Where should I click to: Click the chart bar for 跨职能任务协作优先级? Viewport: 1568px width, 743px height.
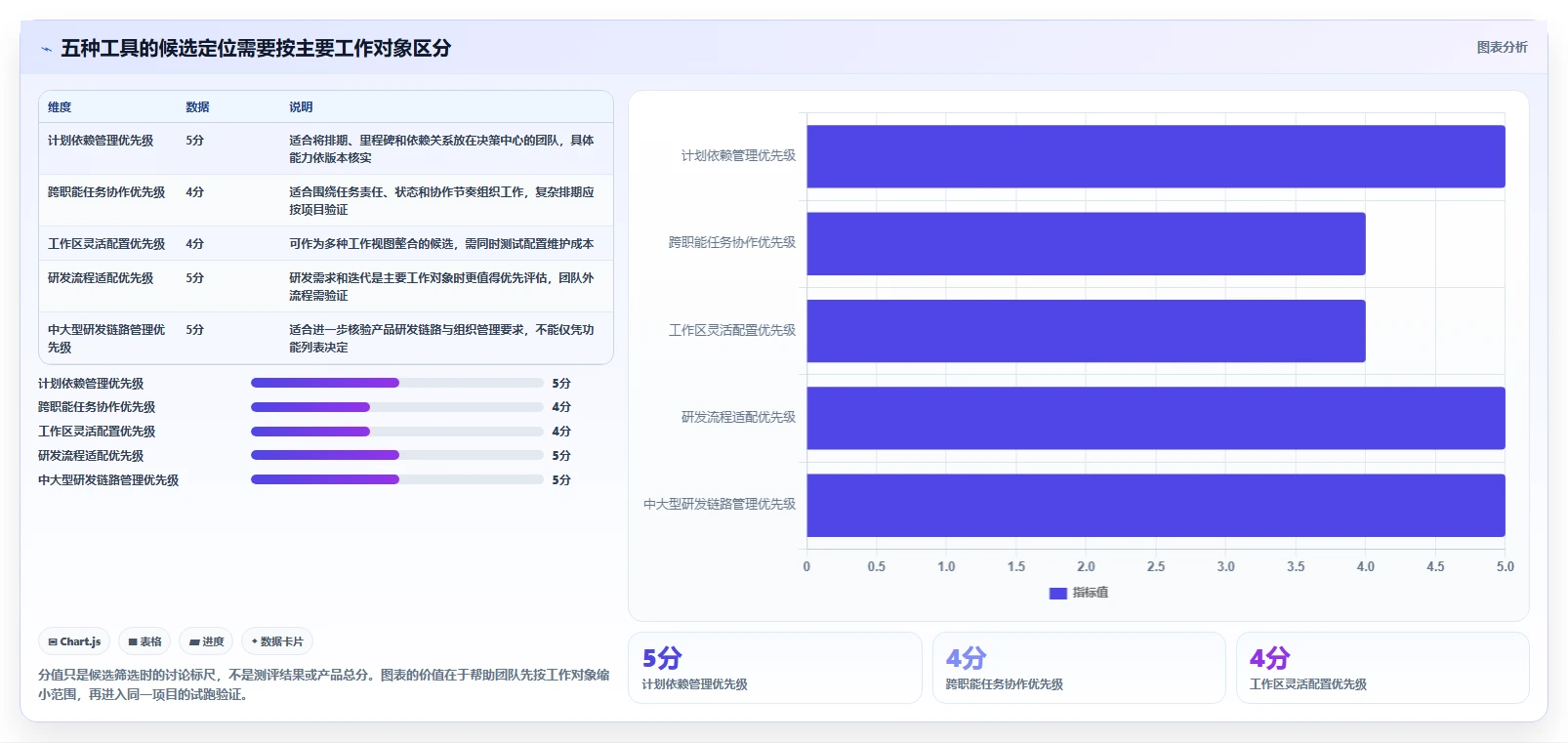[1086, 243]
